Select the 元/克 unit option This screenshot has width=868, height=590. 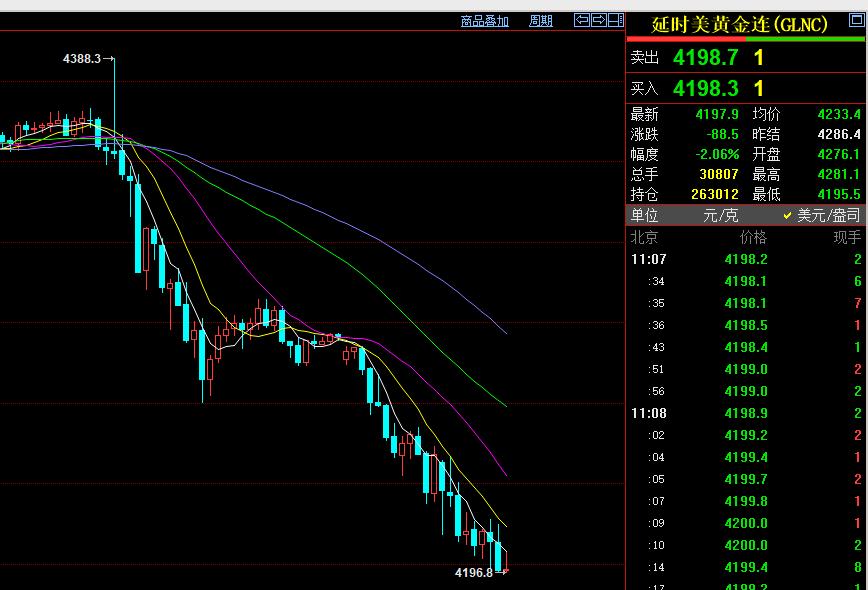pyautogui.click(x=721, y=215)
